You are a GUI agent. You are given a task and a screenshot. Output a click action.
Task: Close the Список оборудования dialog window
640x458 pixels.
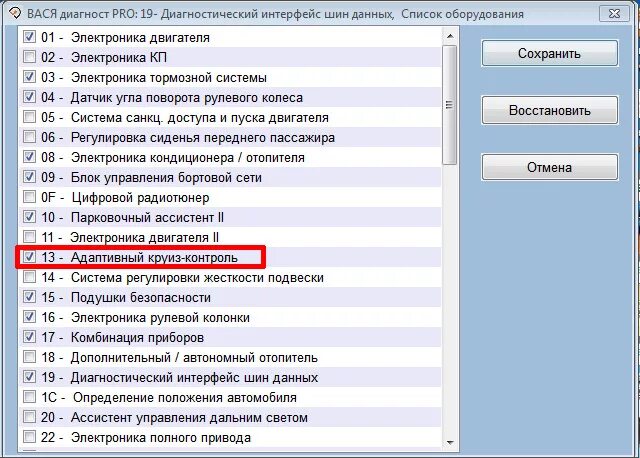614,13
